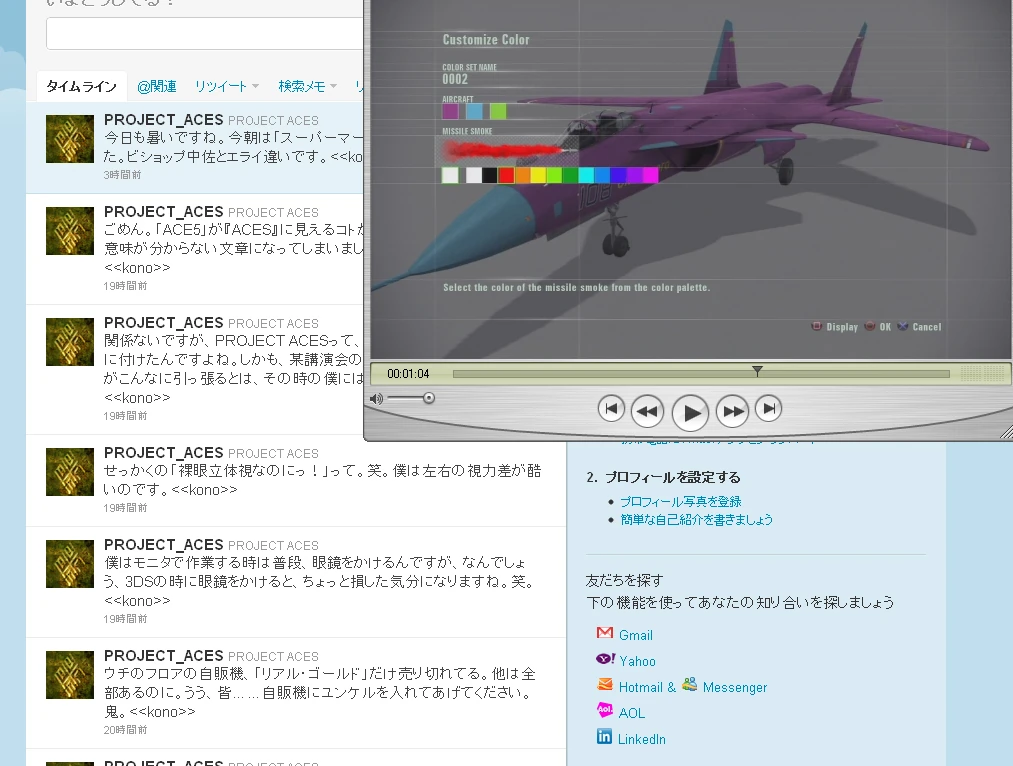Click the Messenger people icon
The image size is (1013, 766).
click(x=689, y=684)
